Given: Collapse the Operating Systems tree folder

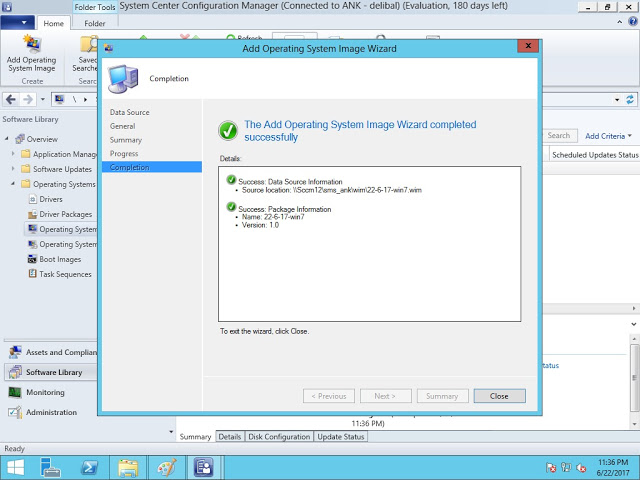Looking at the screenshot, I should pos(13,184).
